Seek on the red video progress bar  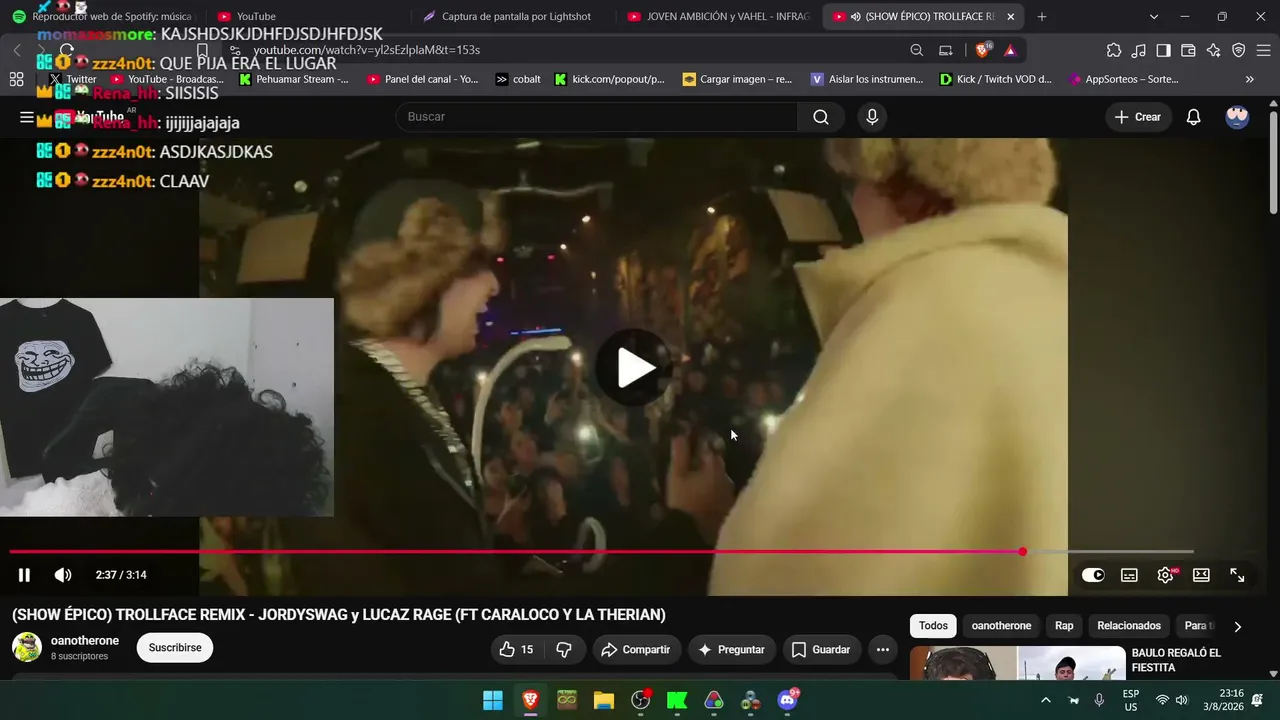(x=516, y=552)
